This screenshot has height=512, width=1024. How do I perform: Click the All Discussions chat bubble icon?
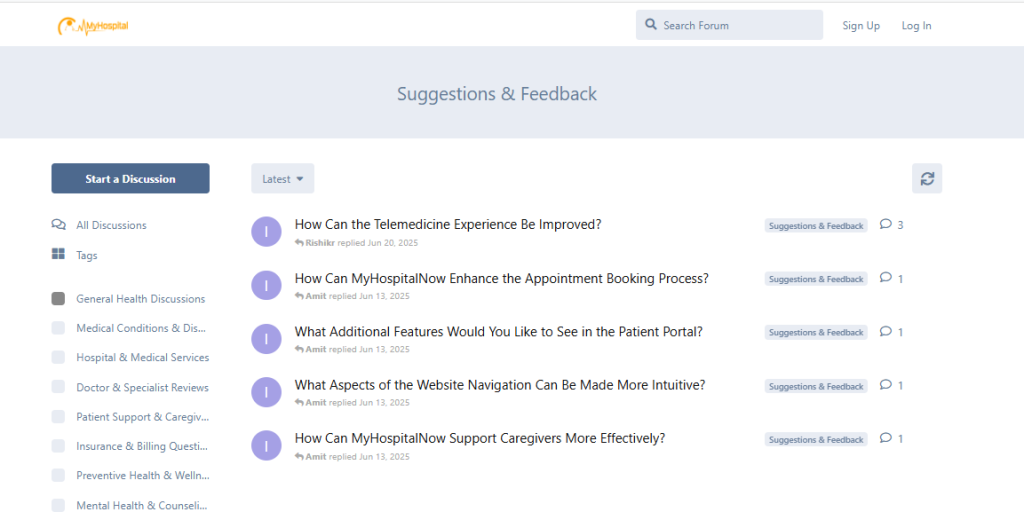pyautogui.click(x=59, y=225)
